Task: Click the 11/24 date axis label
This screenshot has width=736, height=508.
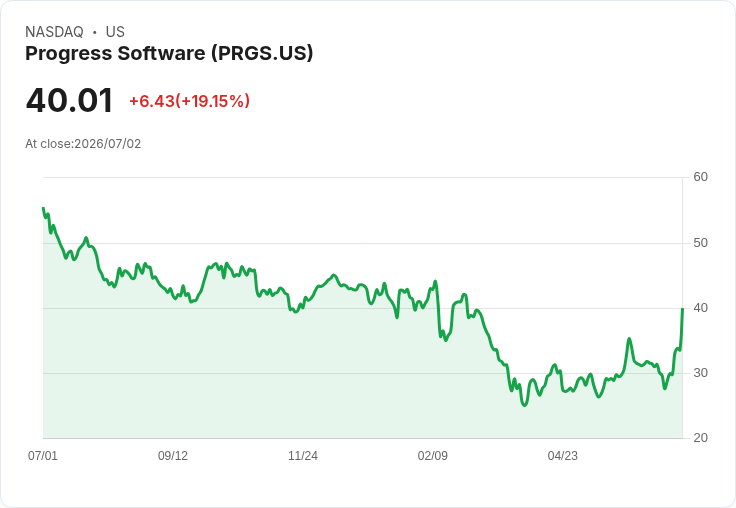Action: pos(303,455)
